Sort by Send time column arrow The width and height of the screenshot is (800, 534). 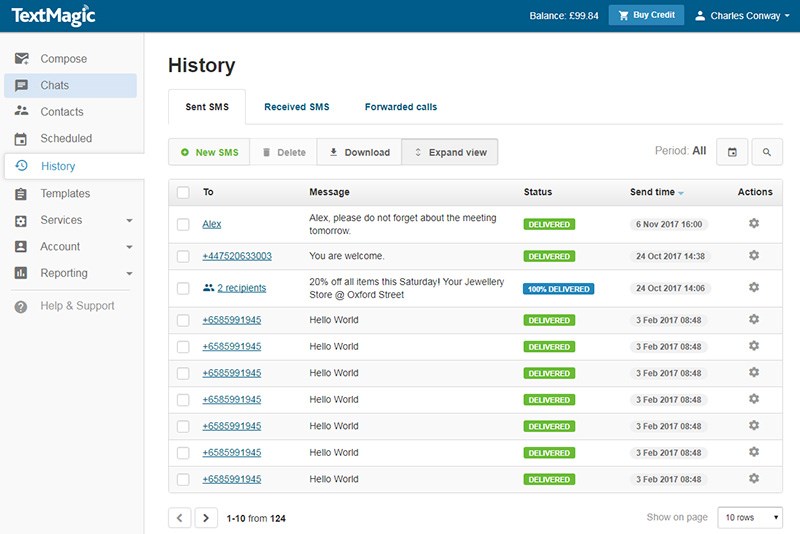681,193
